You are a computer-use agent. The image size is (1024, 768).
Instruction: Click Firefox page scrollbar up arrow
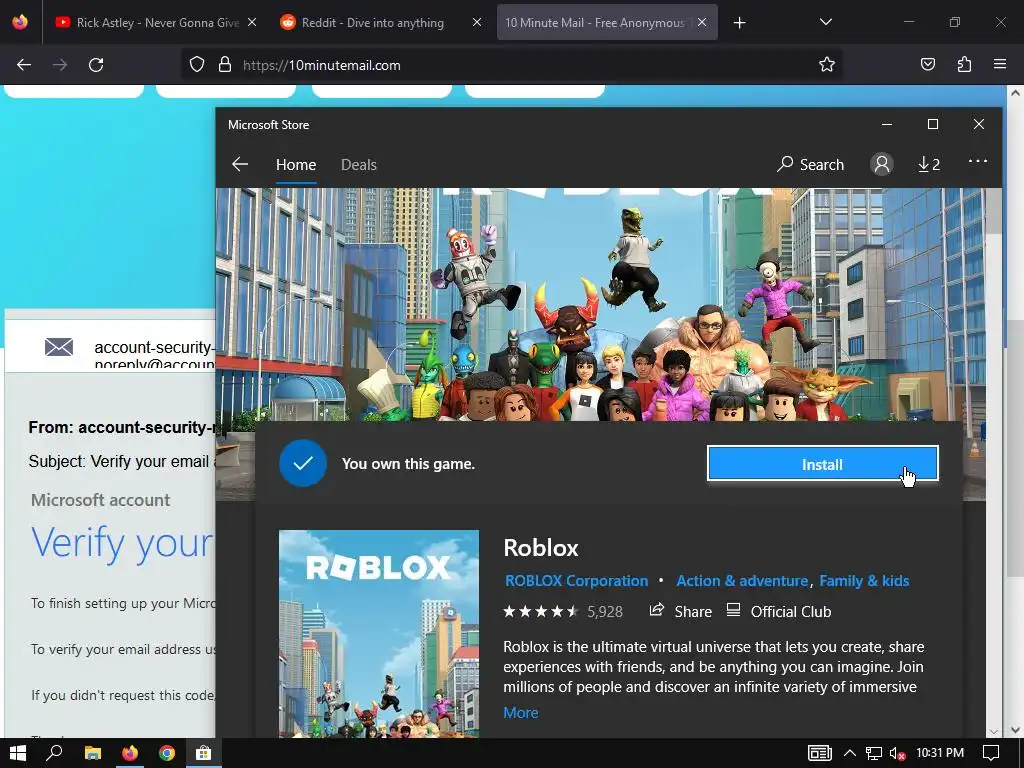1015,93
